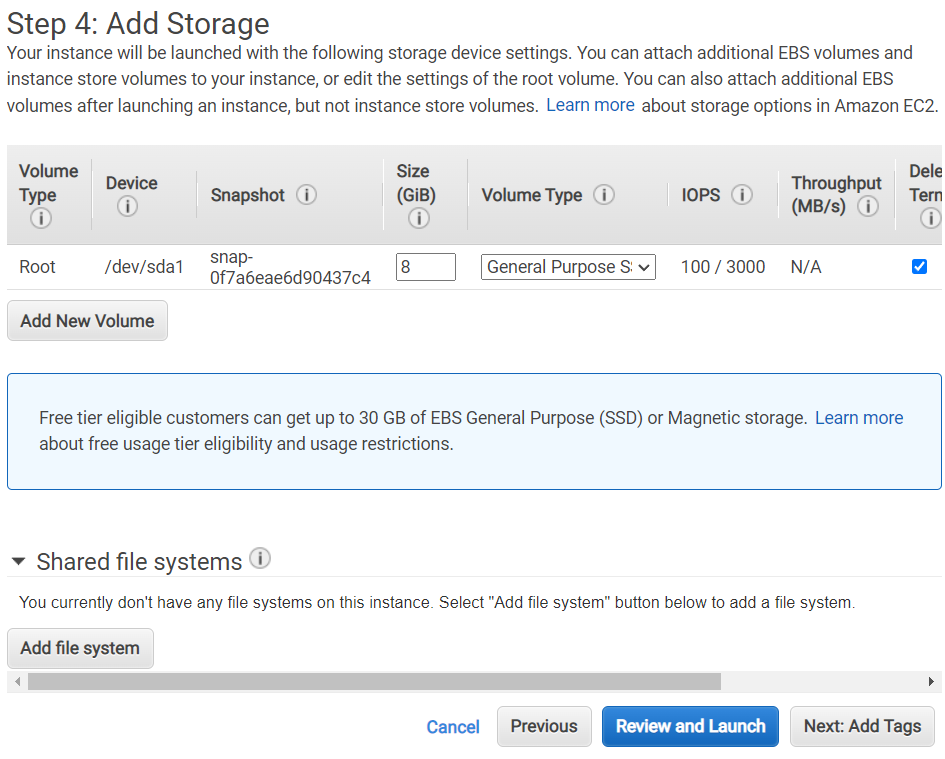This screenshot has width=945, height=759.
Task: Click the Device column info icon
Action: (x=127, y=207)
